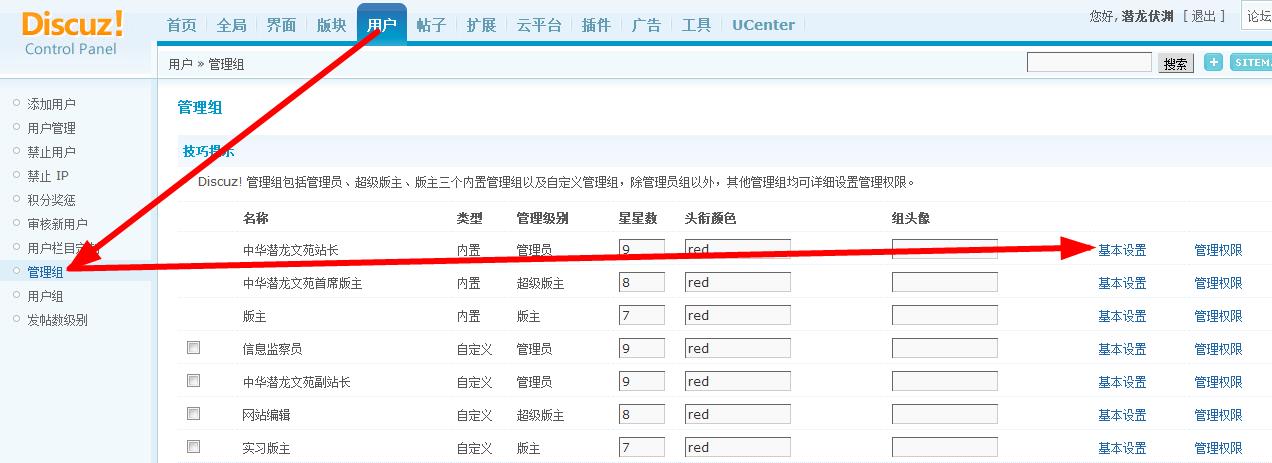Click title color field for 网站编辑
Viewport: 1272px width, 463px height.
pos(738,414)
